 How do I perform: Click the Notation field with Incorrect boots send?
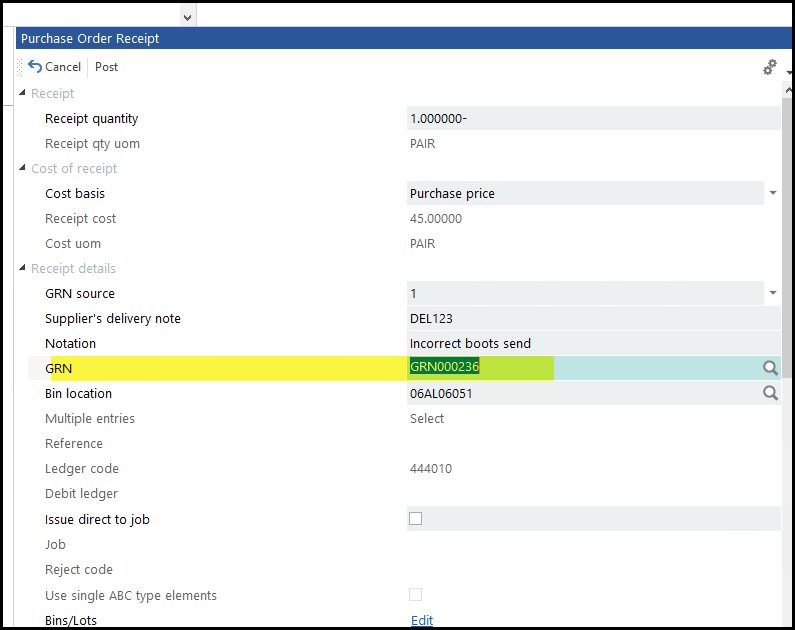(590, 343)
